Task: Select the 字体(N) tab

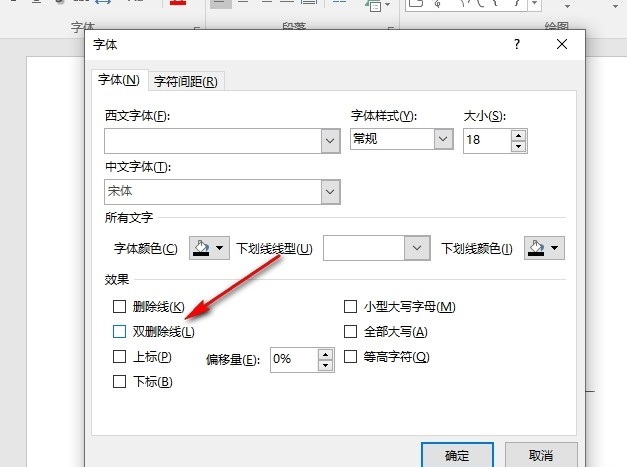Action: (119, 80)
